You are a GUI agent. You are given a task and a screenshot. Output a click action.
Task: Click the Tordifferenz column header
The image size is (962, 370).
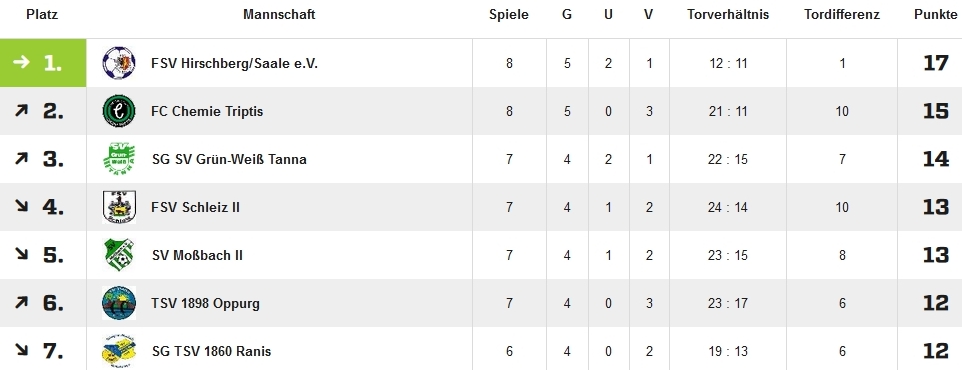[x=842, y=15]
